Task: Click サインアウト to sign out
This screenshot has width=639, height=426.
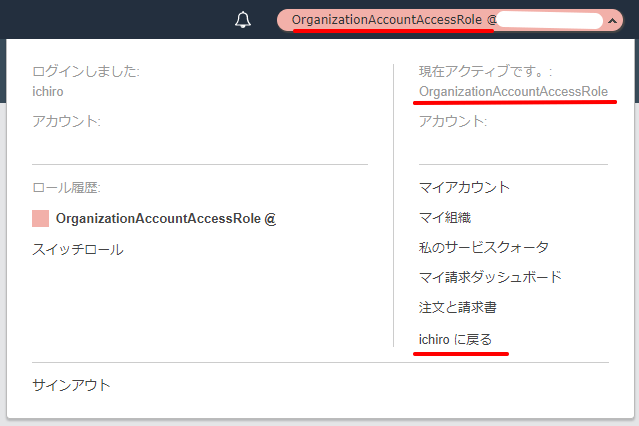Action: [x=71, y=385]
